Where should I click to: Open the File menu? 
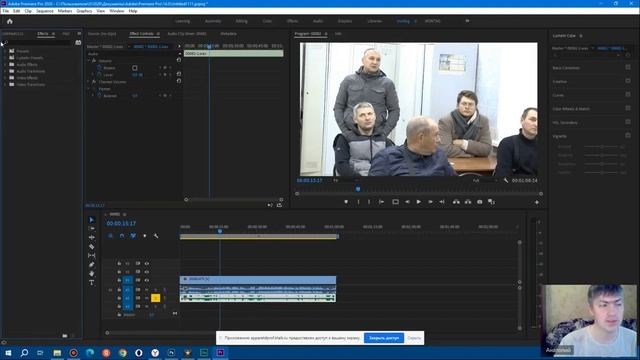click(6, 11)
